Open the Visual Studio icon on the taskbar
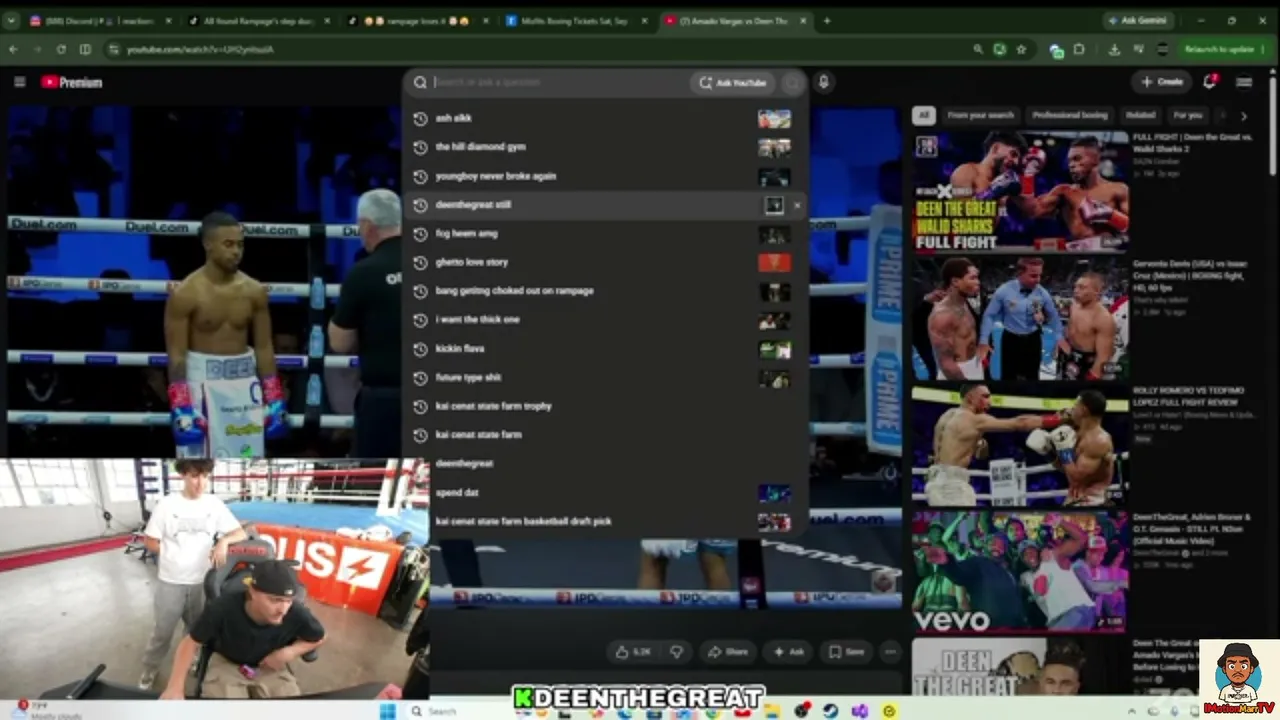The height and width of the screenshot is (720, 1280). 859,711
